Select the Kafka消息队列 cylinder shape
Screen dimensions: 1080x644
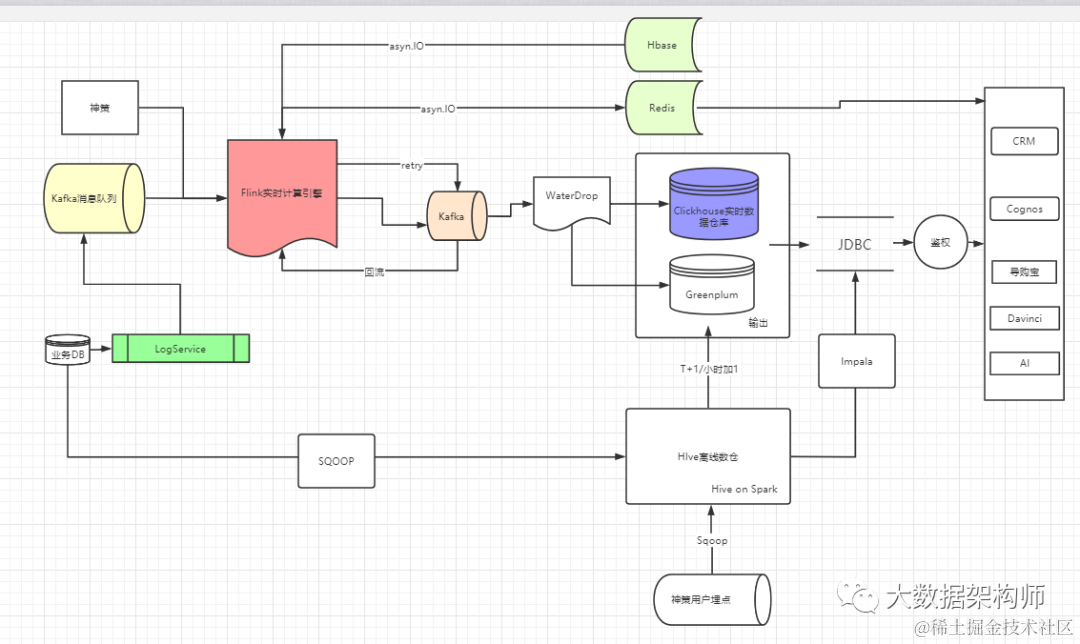point(94,198)
